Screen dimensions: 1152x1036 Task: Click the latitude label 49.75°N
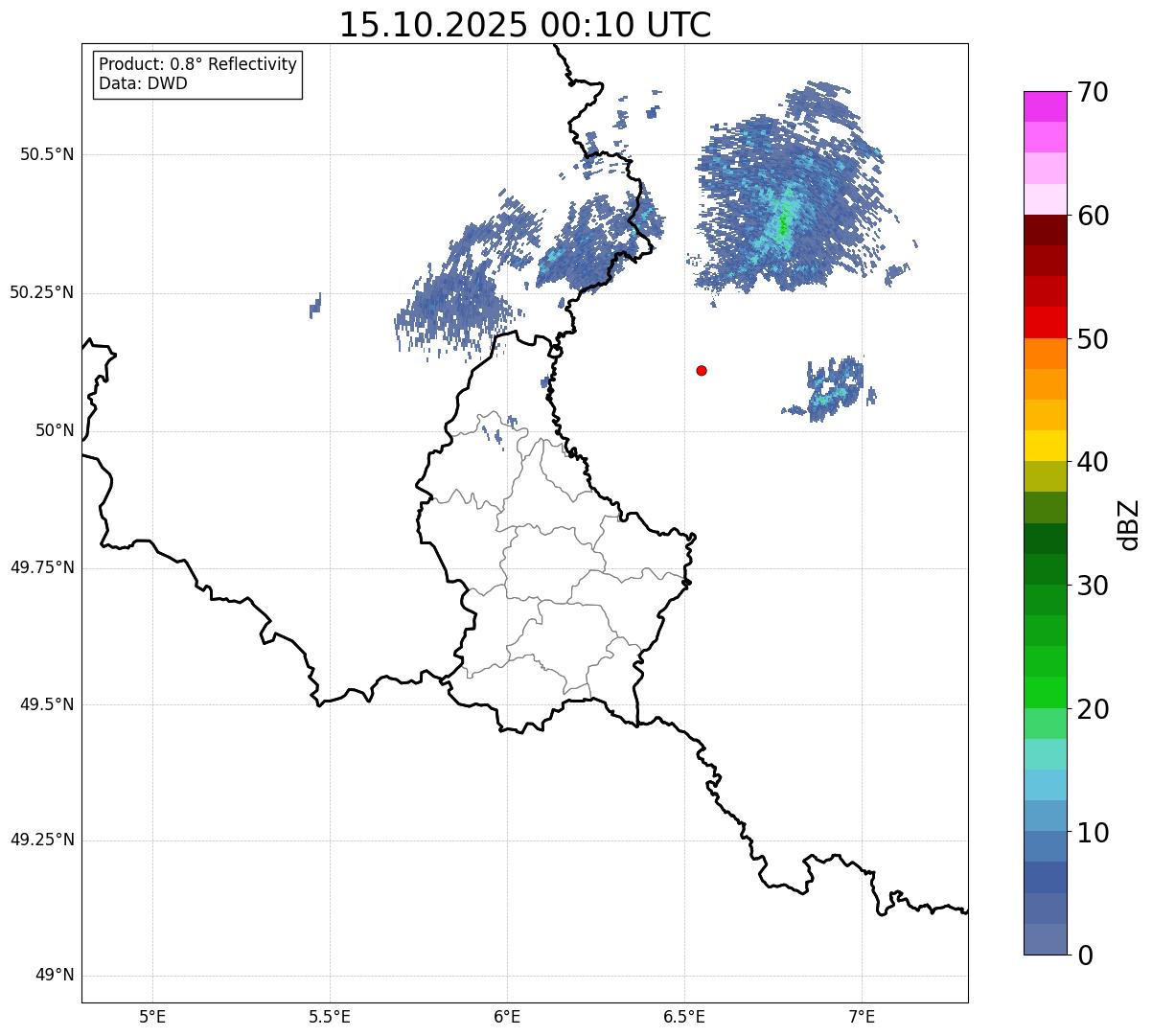click(42, 567)
